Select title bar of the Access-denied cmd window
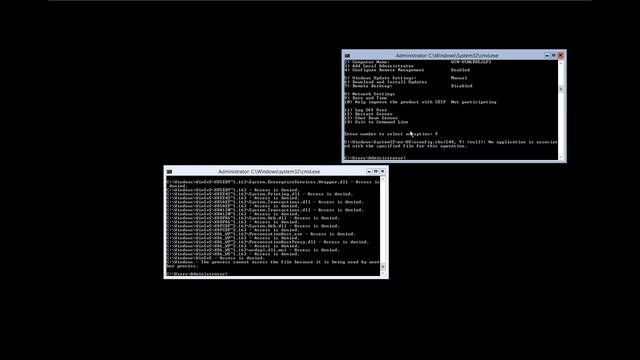 point(269,172)
